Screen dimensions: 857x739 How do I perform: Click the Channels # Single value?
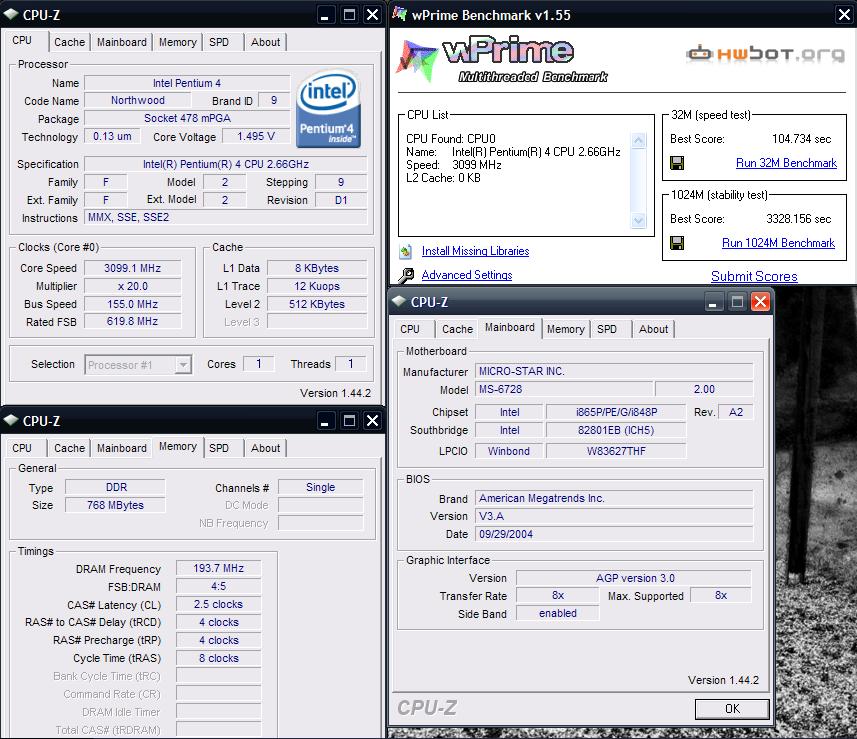pos(321,487)
